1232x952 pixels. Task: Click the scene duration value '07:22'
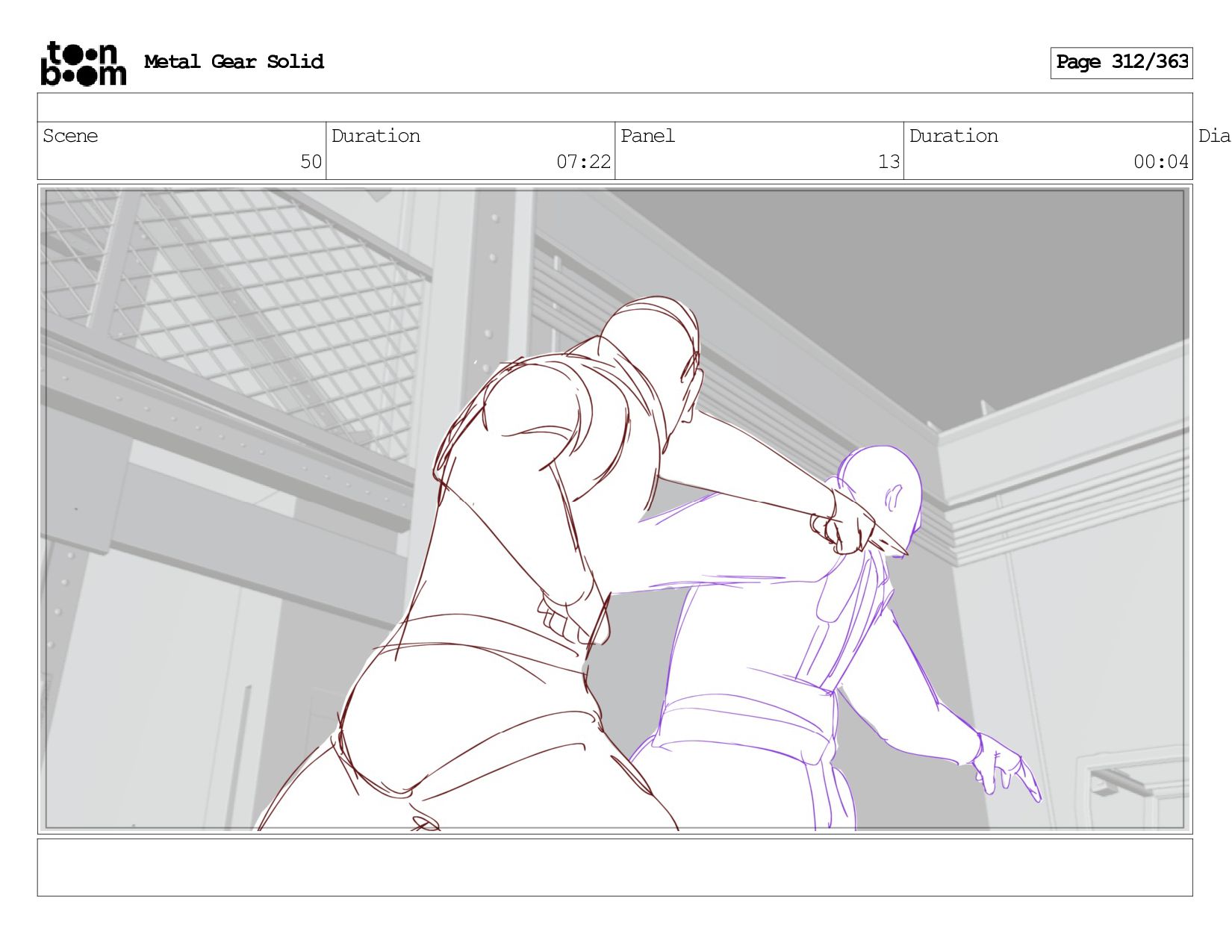pos(583,162)
